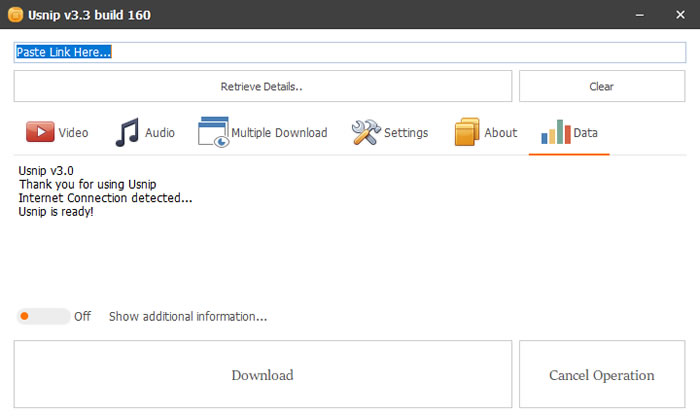Click the Usnip logo in title bar
Image resolution: width=700 pixels, height=416 pixels.
point(15,15)
